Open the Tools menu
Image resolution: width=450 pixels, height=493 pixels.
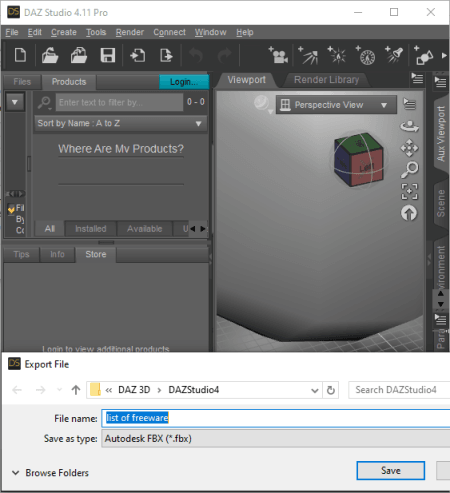[96, 32]
